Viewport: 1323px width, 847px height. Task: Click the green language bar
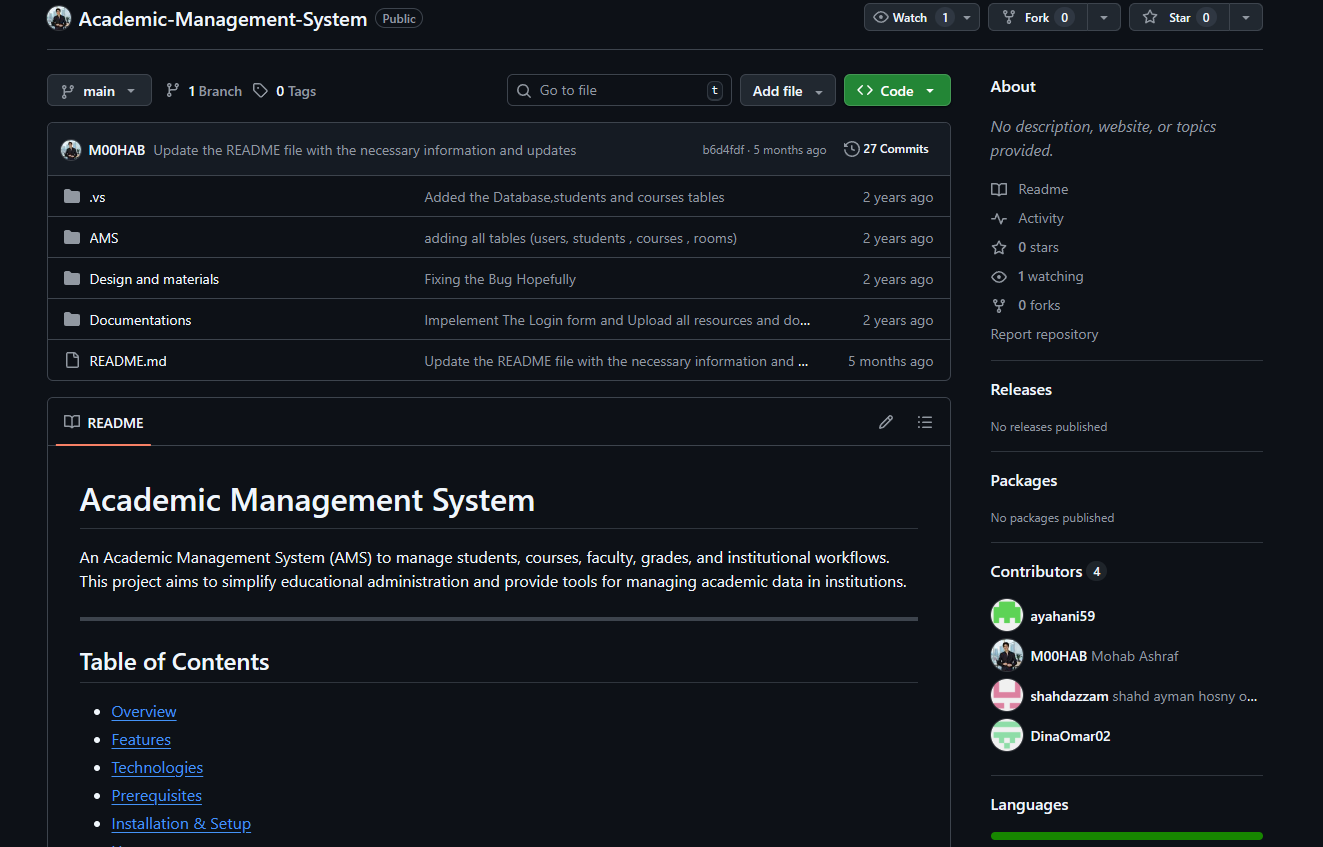tap(1126, 835)
